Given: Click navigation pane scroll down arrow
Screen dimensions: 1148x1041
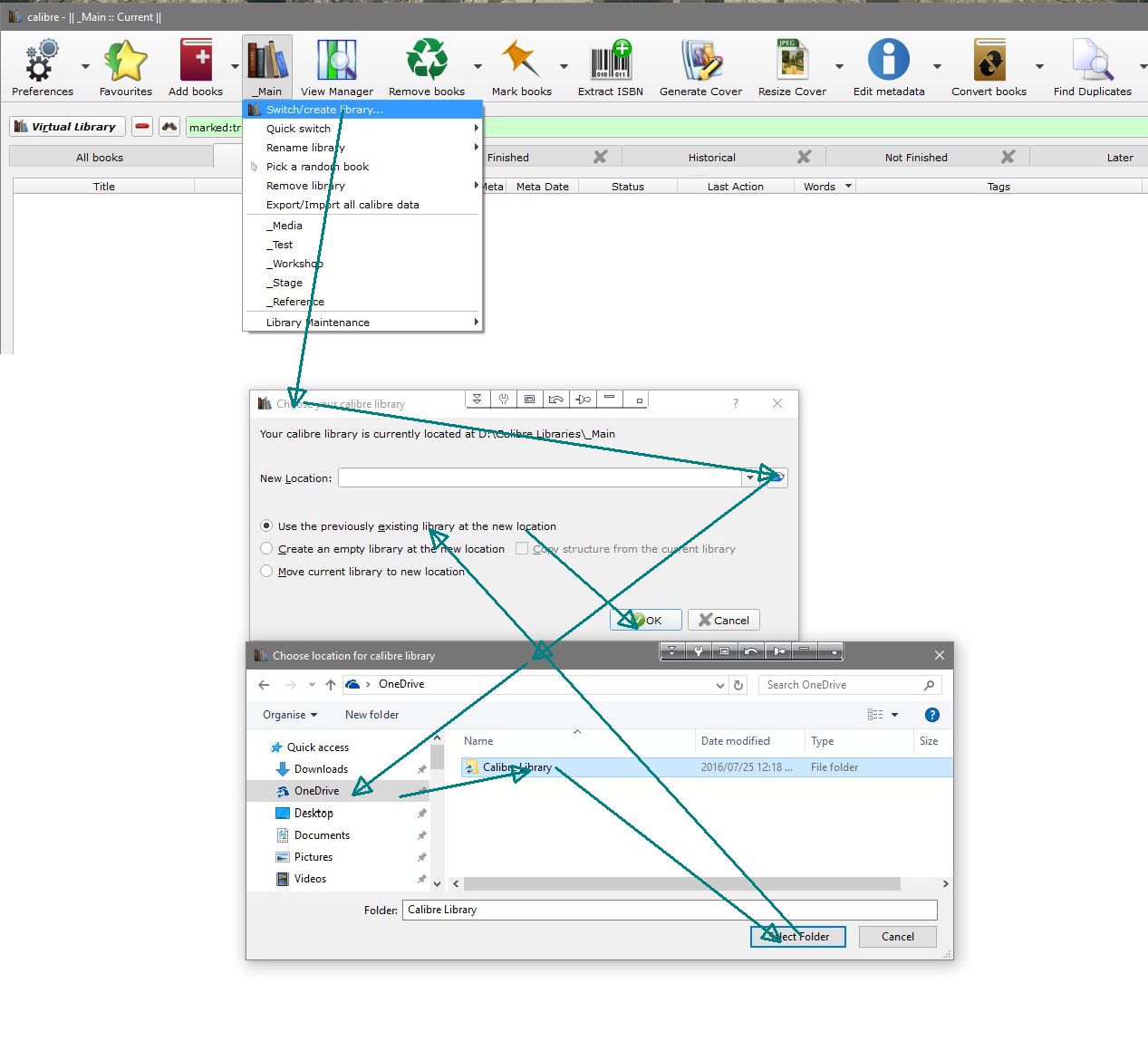Looking at the screenshot, I should pyautogui.click(x=438, y=883).
